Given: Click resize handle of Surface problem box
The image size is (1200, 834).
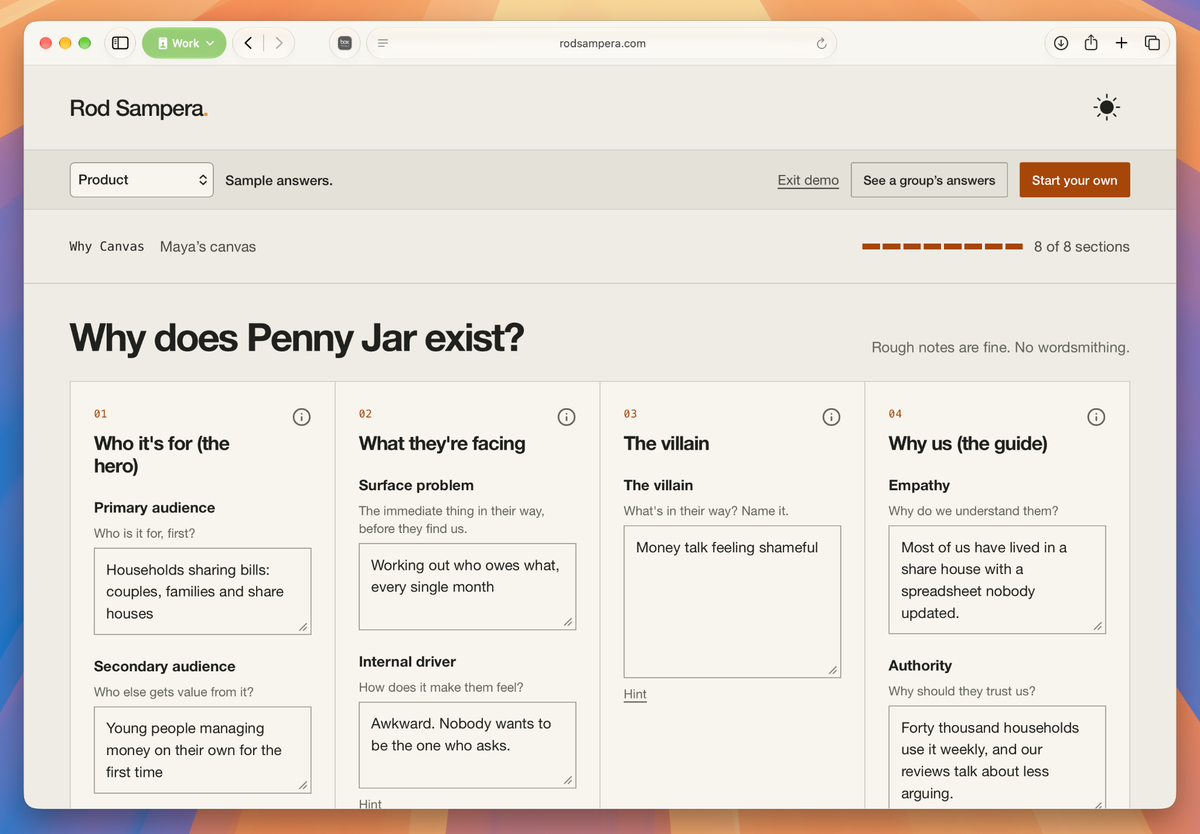Looking at the screenshot, I should (568, 622).
